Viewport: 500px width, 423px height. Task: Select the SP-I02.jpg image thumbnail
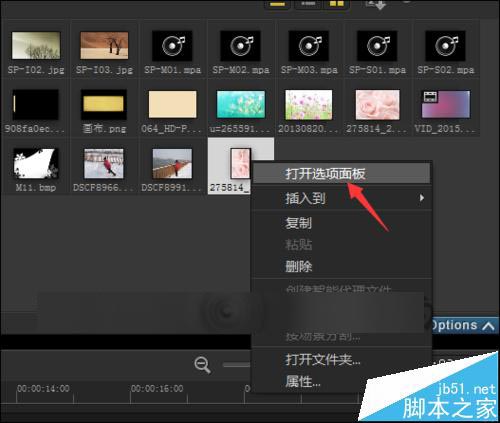click(x=36, y=46)
